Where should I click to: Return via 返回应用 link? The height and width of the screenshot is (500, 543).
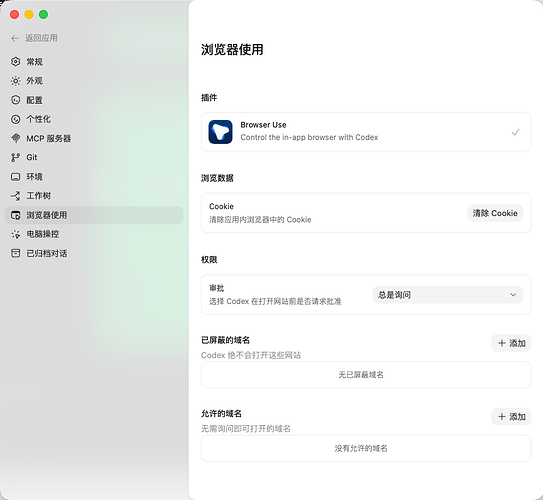(x=41, y=38)
